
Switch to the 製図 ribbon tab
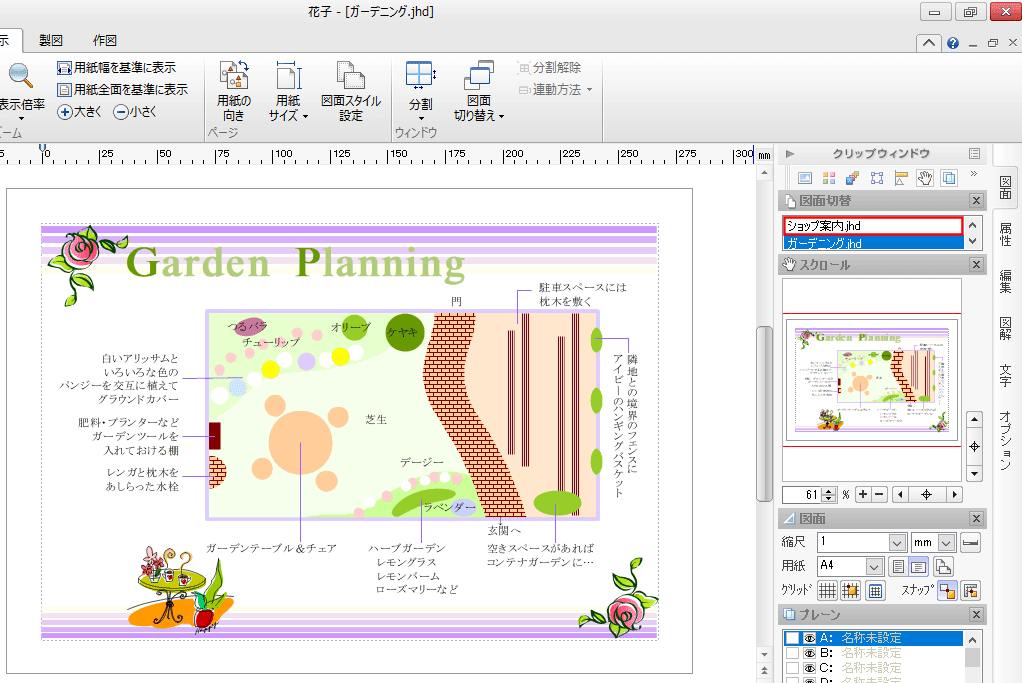click(x=51, y=40)
